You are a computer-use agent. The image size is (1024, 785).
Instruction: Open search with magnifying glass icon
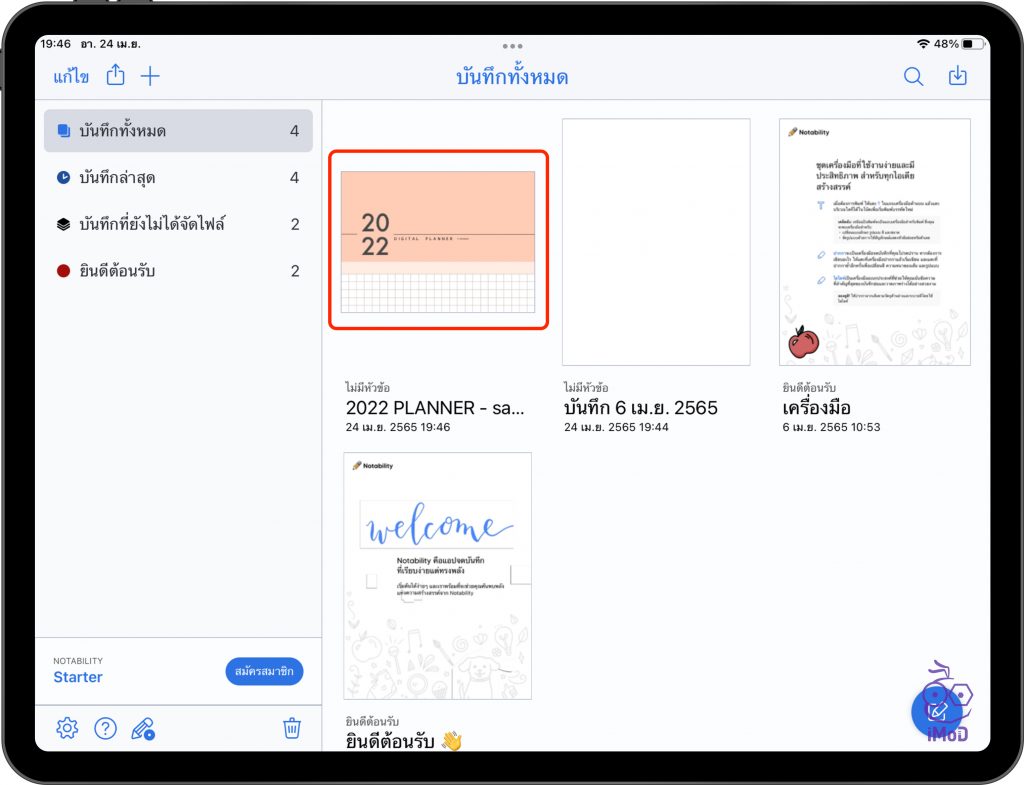click(x=913, y=77)
